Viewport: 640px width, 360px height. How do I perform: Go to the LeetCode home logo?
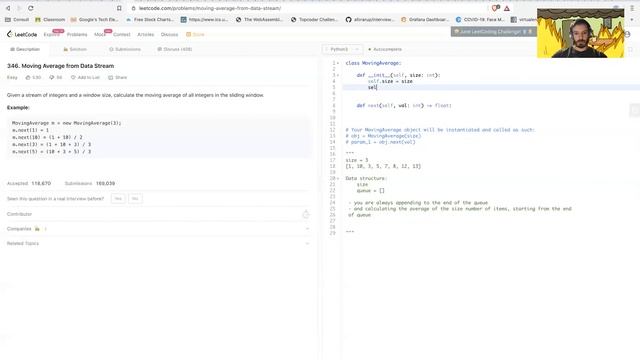pos(22,35)
